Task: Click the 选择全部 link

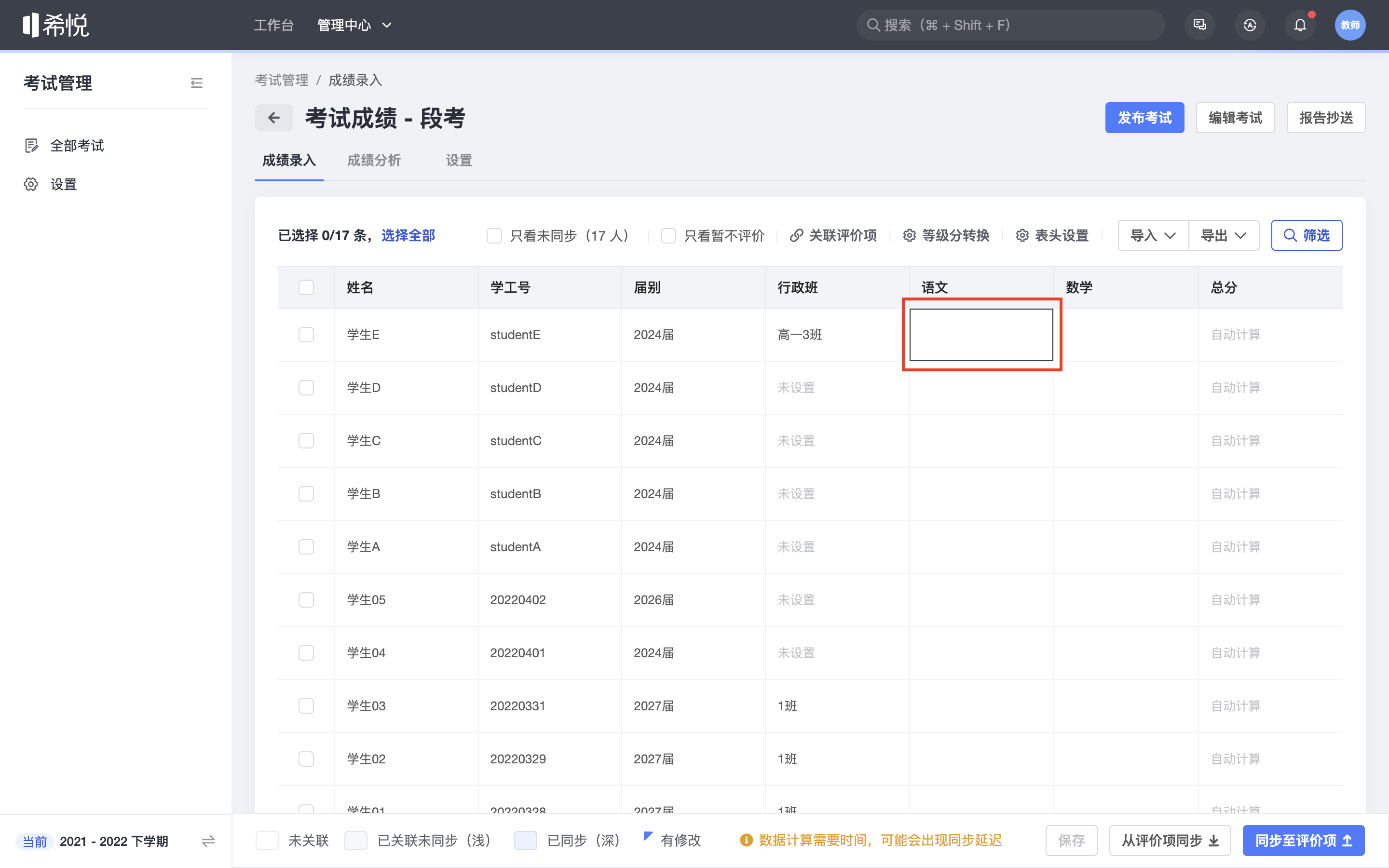Action: [x=408, y=235]
